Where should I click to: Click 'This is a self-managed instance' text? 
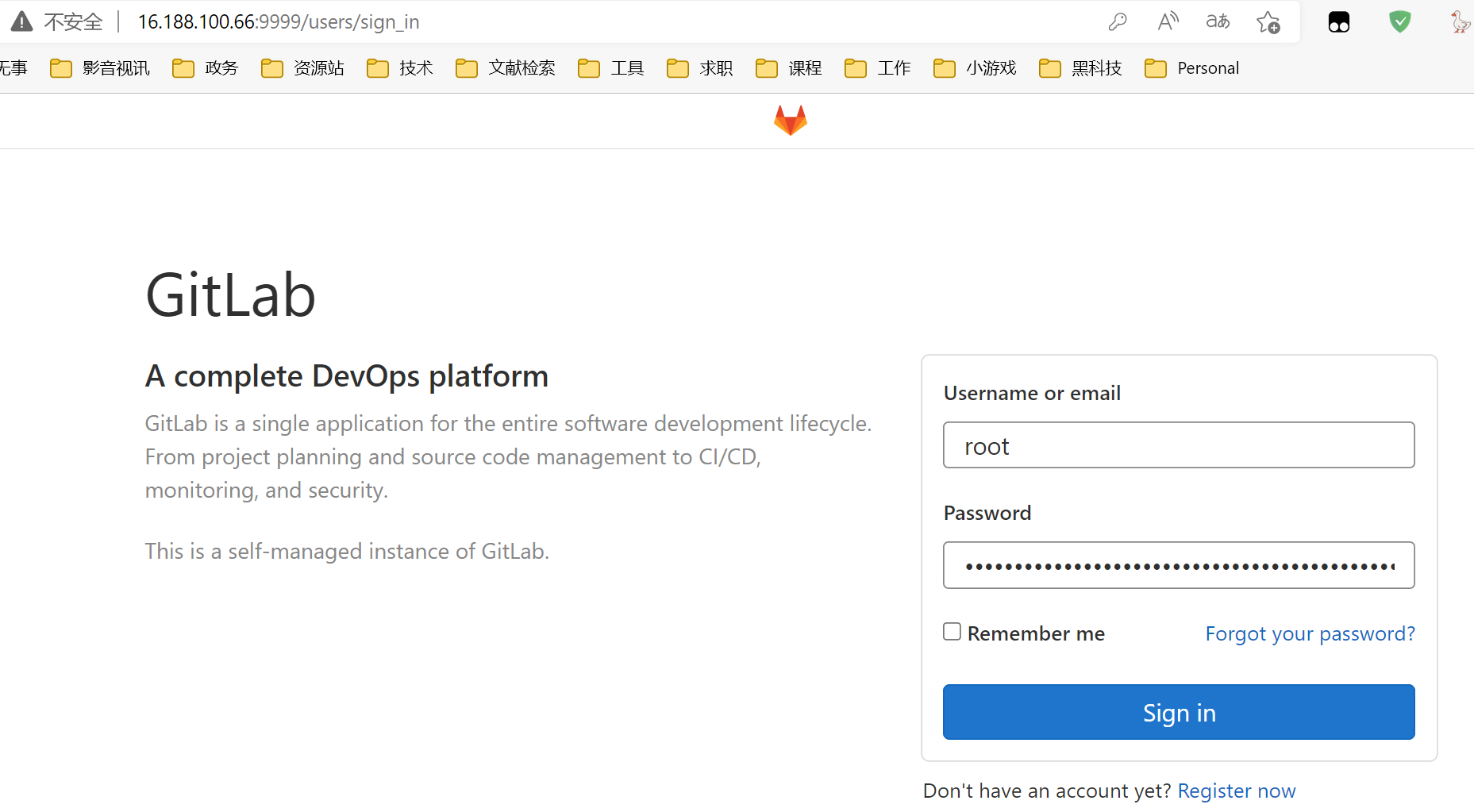[x=347, y=551]
